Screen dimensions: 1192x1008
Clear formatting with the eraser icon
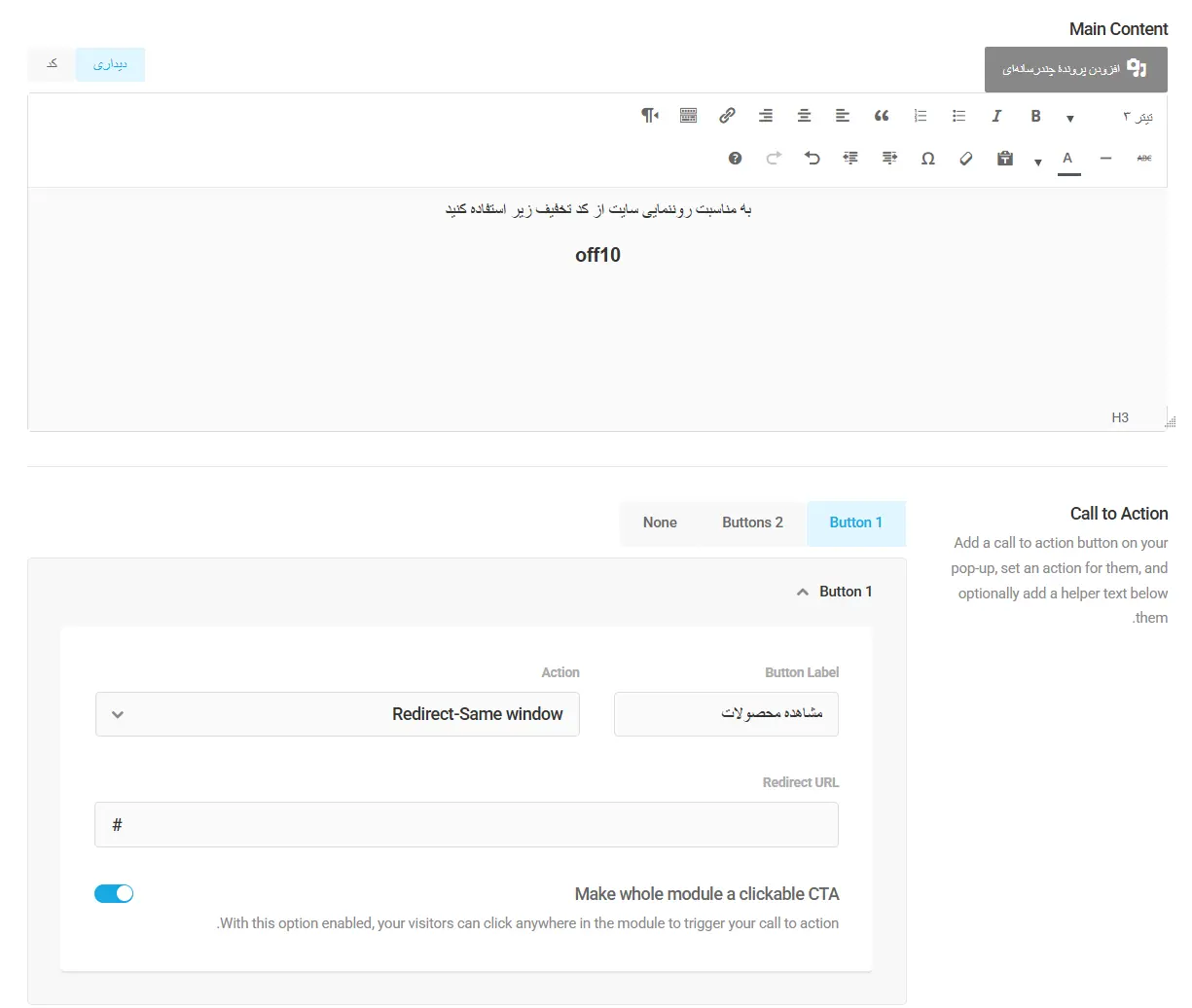pyautogui.click(x=966, y=158)
